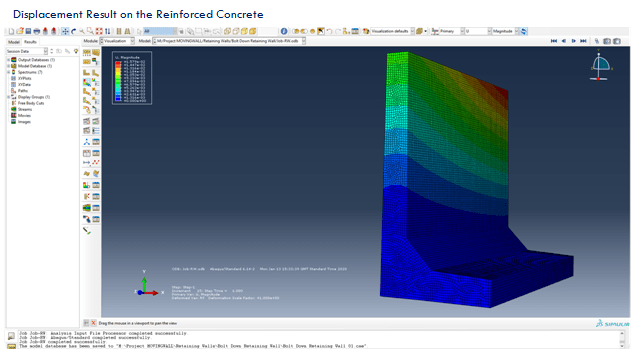640x360 pixels.
Task: Select Images in the results tree
Action: pos(24,122)
